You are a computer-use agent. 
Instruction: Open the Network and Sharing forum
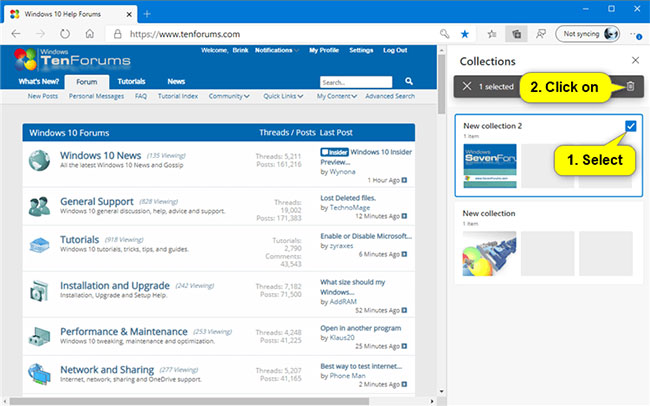tap(107, 370)
